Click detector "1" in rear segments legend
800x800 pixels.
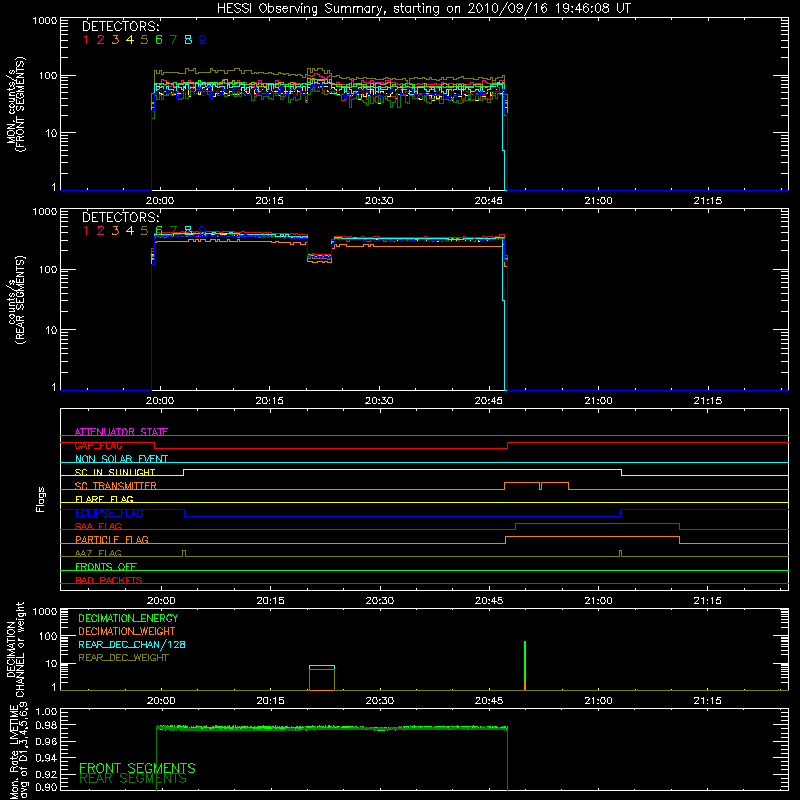pyautogui.click(x=86, y=231)
